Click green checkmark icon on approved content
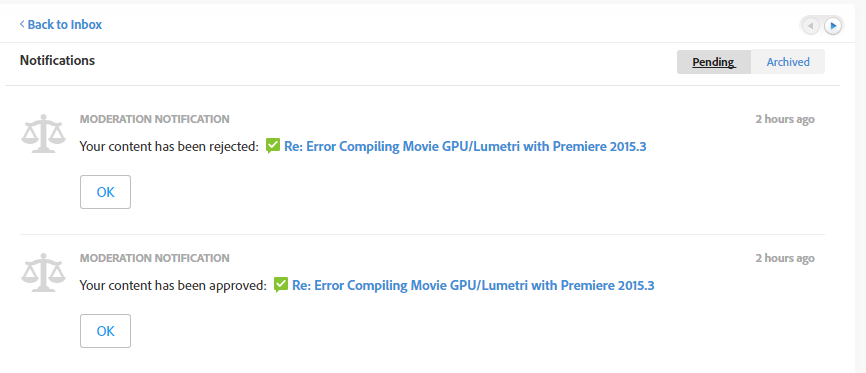Viewport: 866px width, 373px height. pyautogui.click(x=281, y=285)
